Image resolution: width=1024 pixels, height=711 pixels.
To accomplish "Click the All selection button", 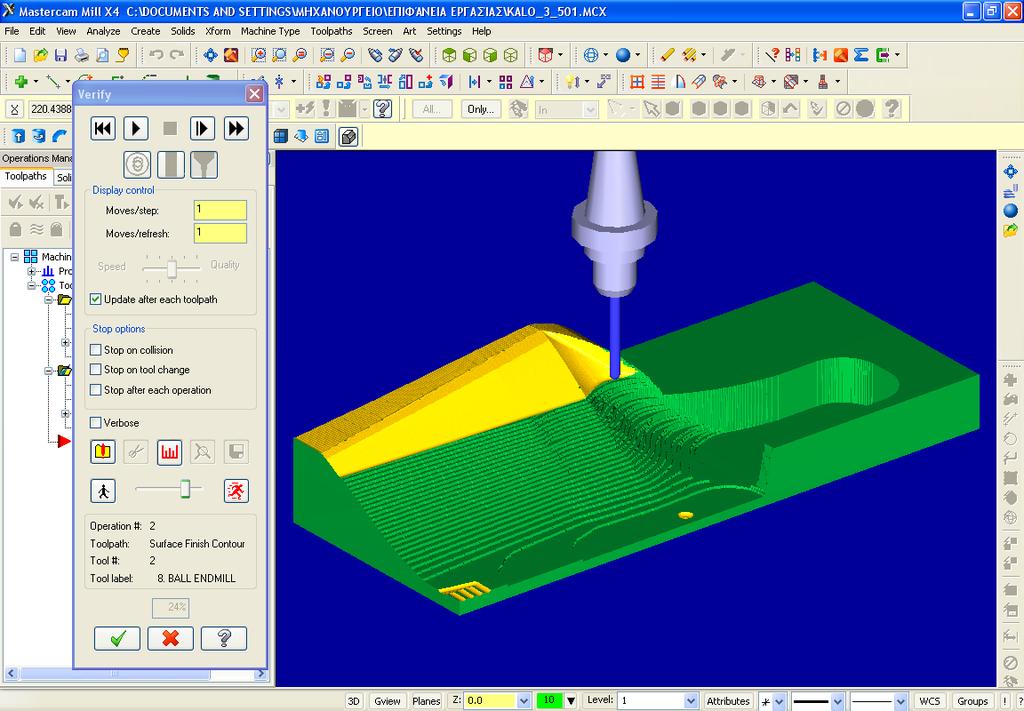I will click(432, 109).
